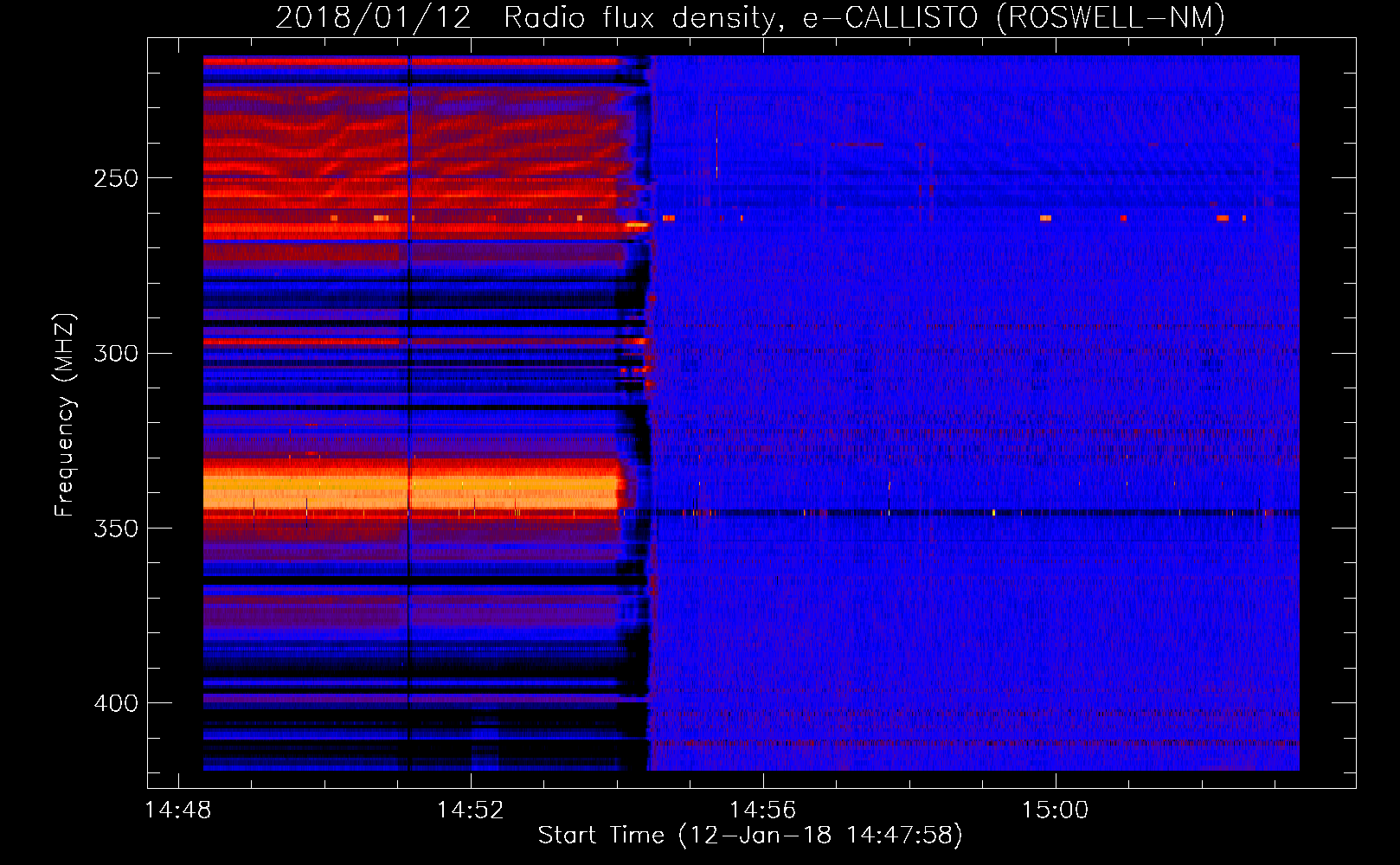Click the dark vertical line near 14:51
The width and height of the screenshot is (1400, 865).
coord(408,413)
